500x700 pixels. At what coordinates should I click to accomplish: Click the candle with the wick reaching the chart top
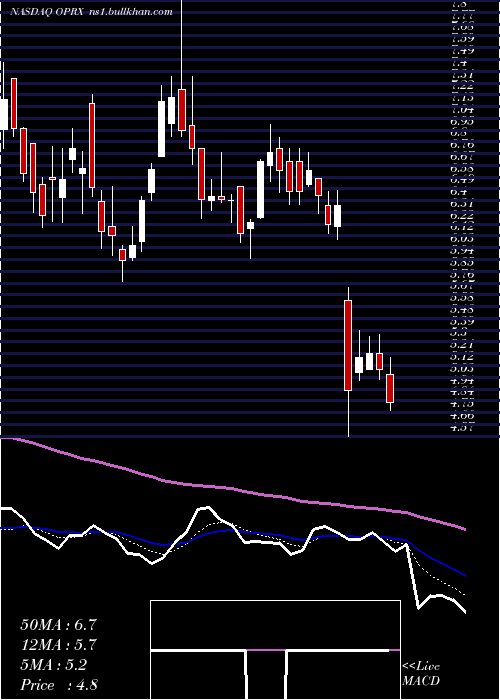pos(182,112)
